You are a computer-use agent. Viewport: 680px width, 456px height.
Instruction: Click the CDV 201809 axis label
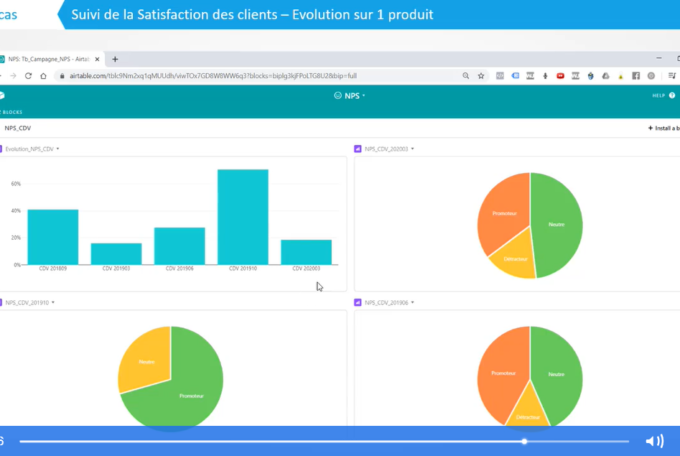click(53, 269)
